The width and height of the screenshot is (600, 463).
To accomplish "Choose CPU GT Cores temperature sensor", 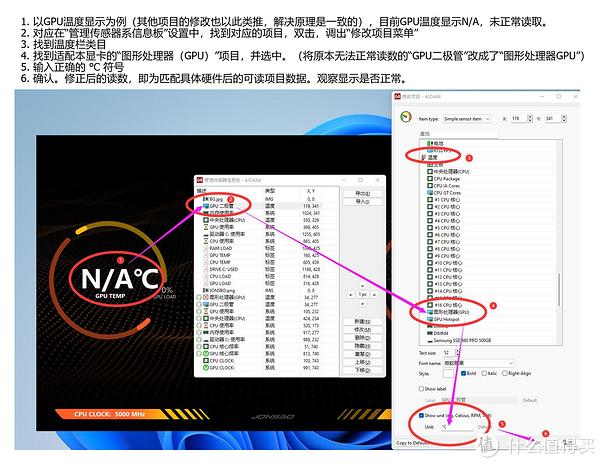I will pyautogui.click(x=446, y=193).
